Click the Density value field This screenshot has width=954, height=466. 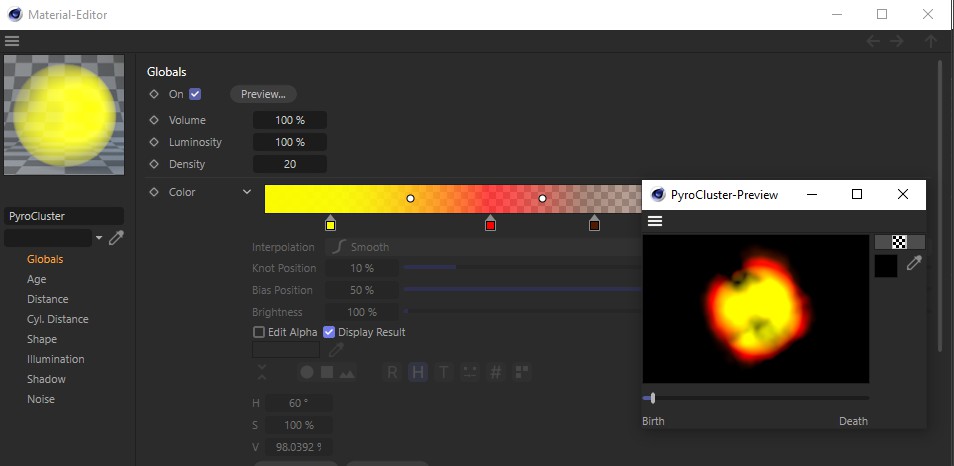[x=290, y=164]
